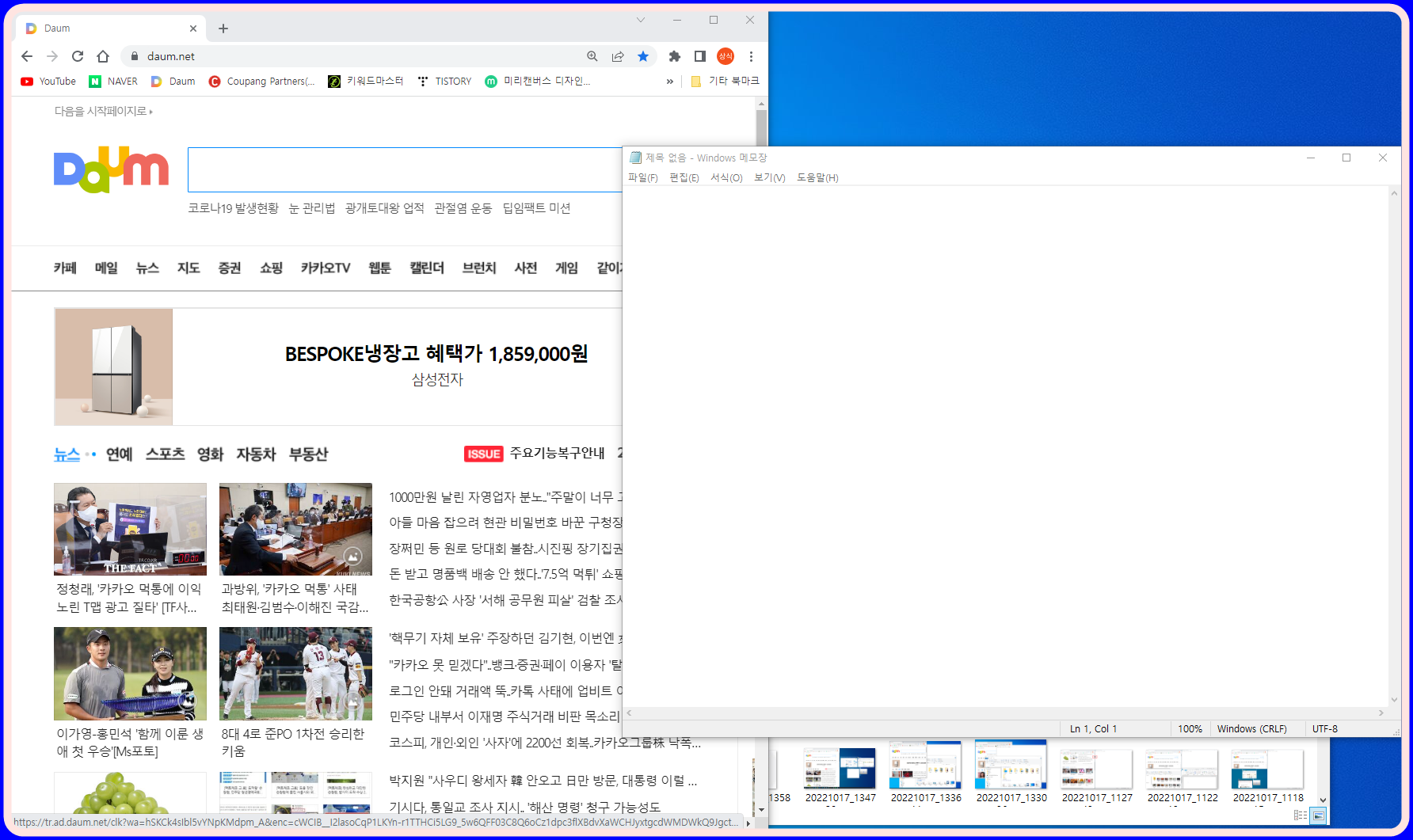Open the BESPOKE냉장고 ad banner
The height and width of the screenshot is (840, 1413).
click(x=338, y=367)
